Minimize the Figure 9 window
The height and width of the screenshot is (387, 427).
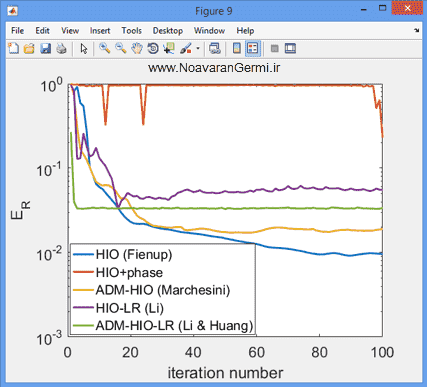click(364, 9)
